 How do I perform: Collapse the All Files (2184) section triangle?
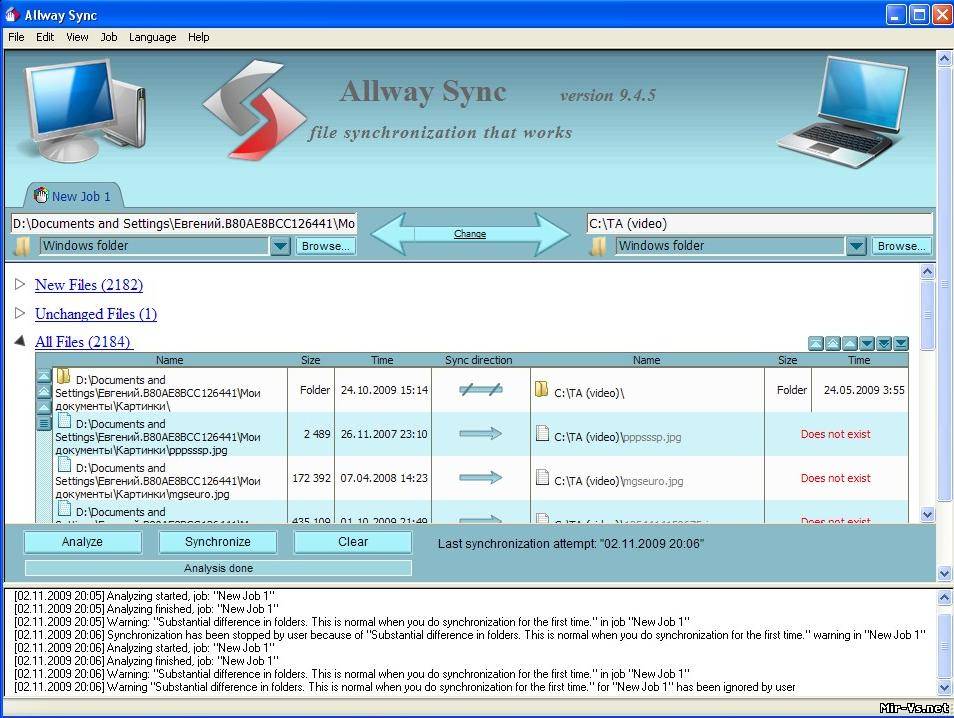(x=20, y=342)
